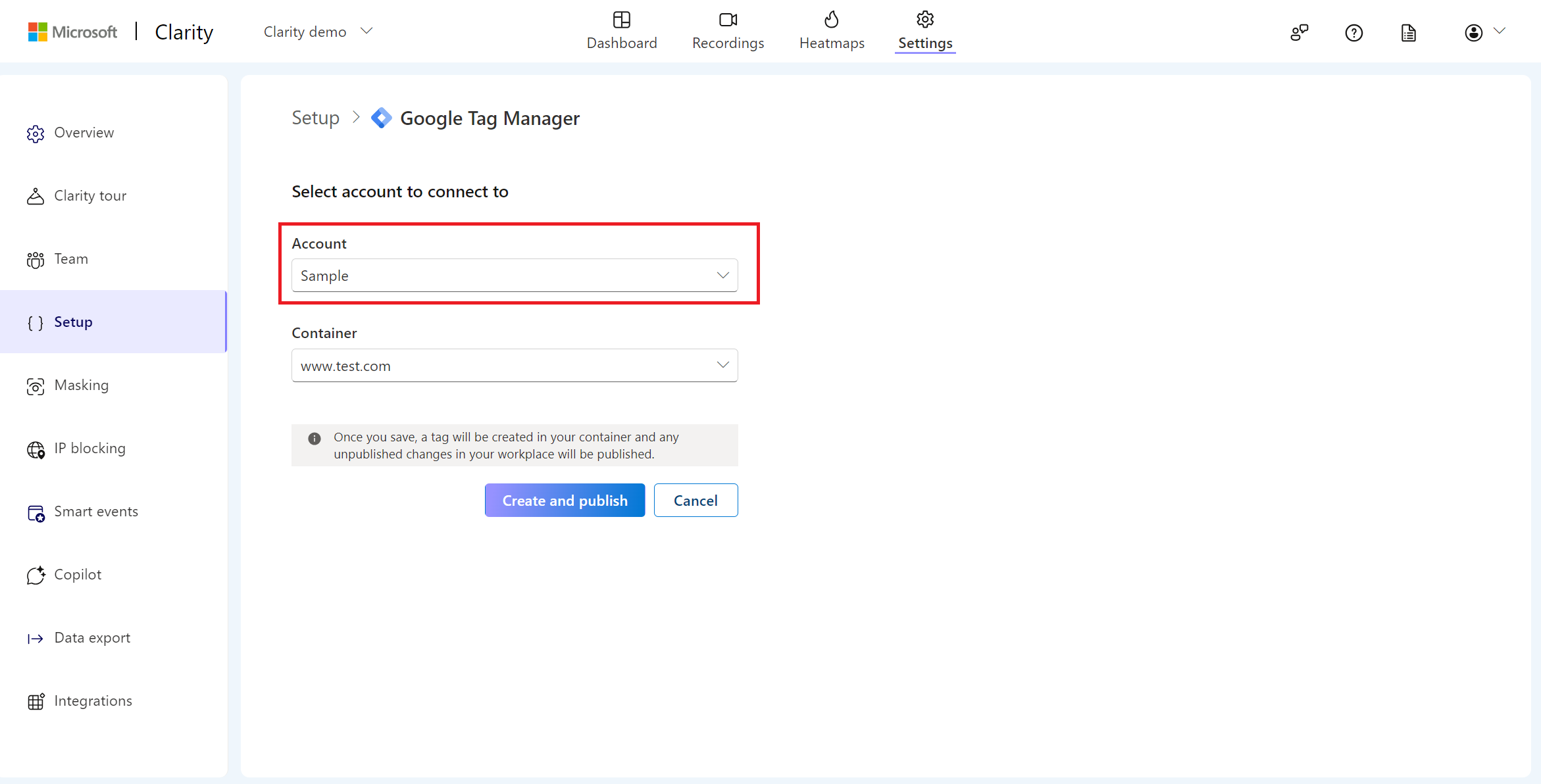Click the 'Select account to connect to' heading
This screenshot has width=1541, height=784.
coord(400,191)
